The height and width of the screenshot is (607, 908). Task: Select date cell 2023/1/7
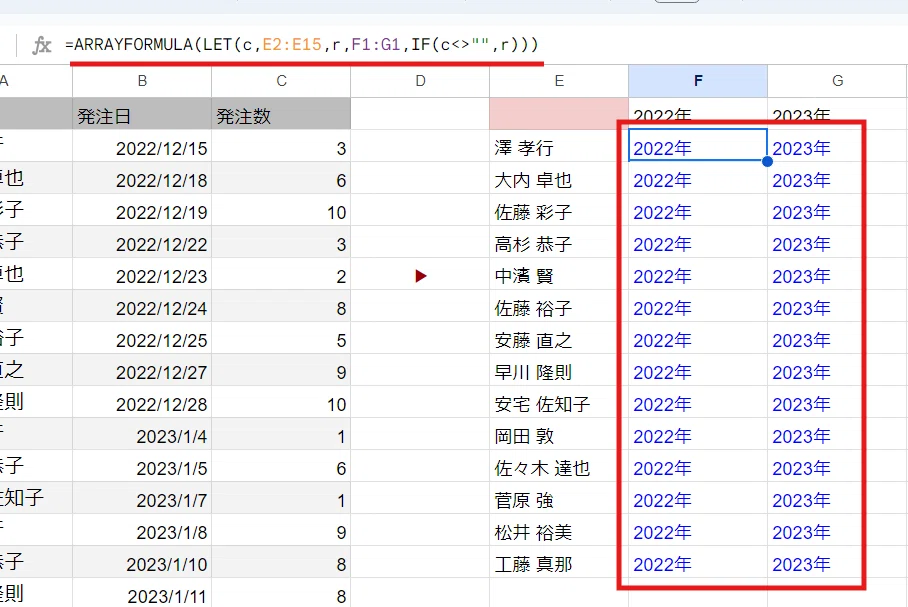click(x=142, y=498)
